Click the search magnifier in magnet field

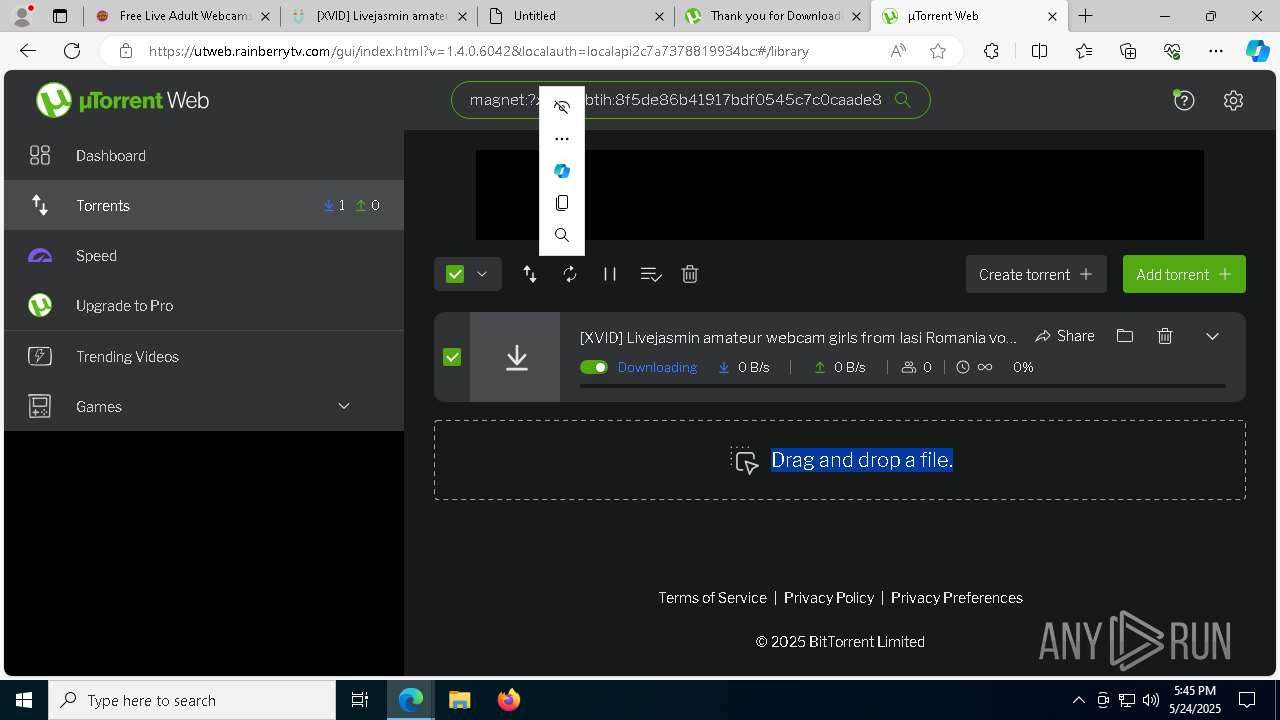tap(902, 100)
